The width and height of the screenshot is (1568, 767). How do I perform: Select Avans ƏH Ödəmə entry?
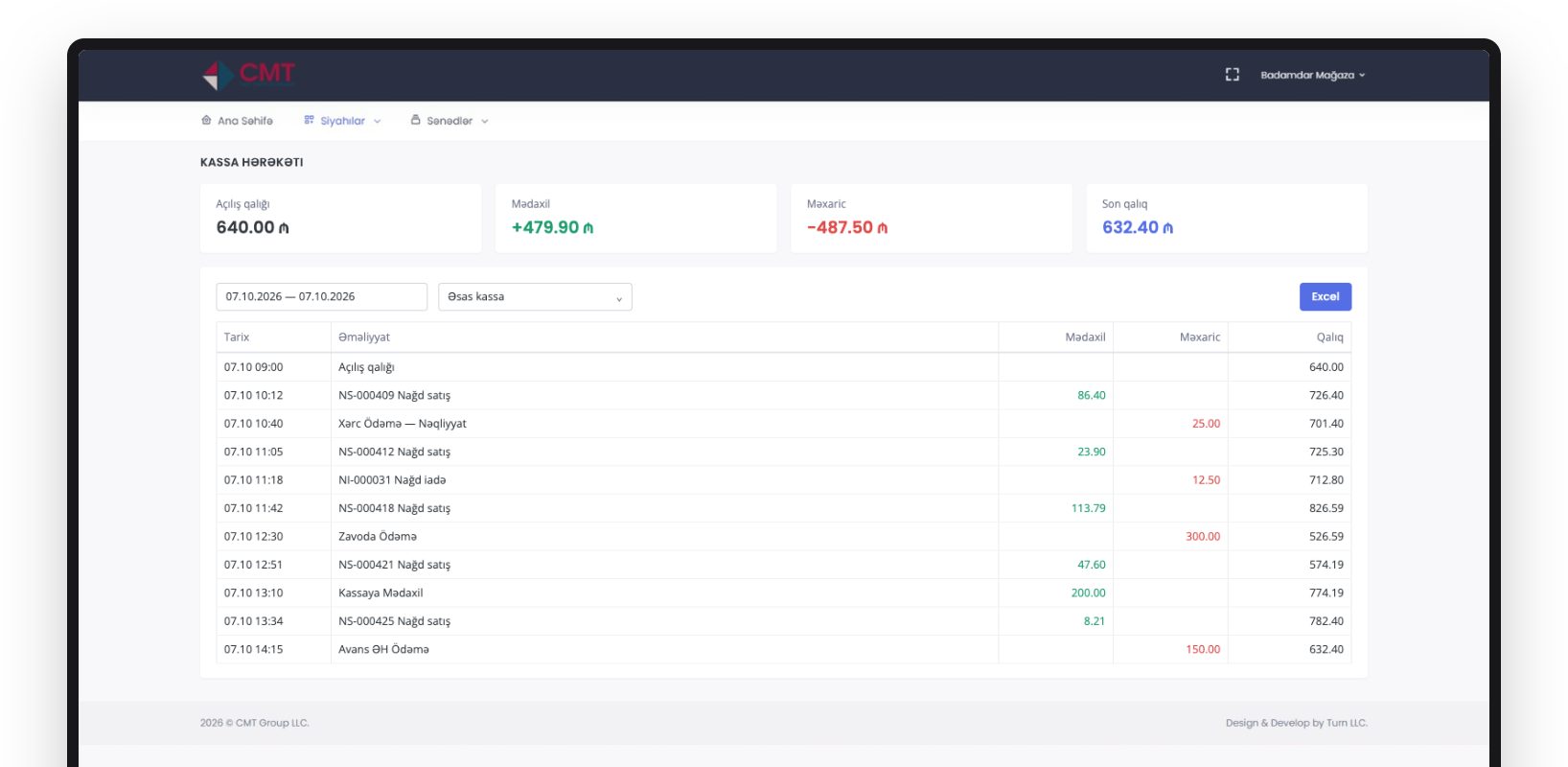[784, 650]
